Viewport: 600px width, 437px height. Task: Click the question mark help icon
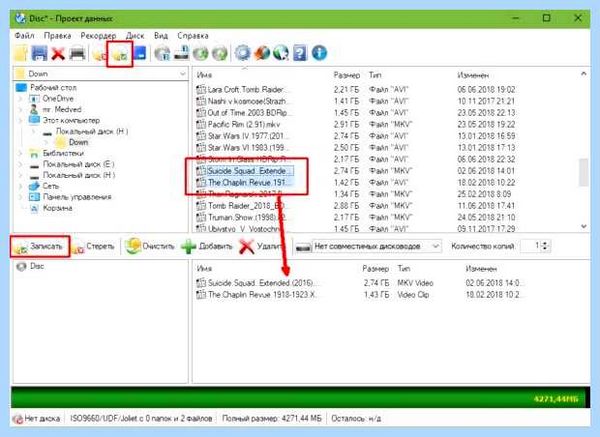pyautogui.click(x=300, y=53)
